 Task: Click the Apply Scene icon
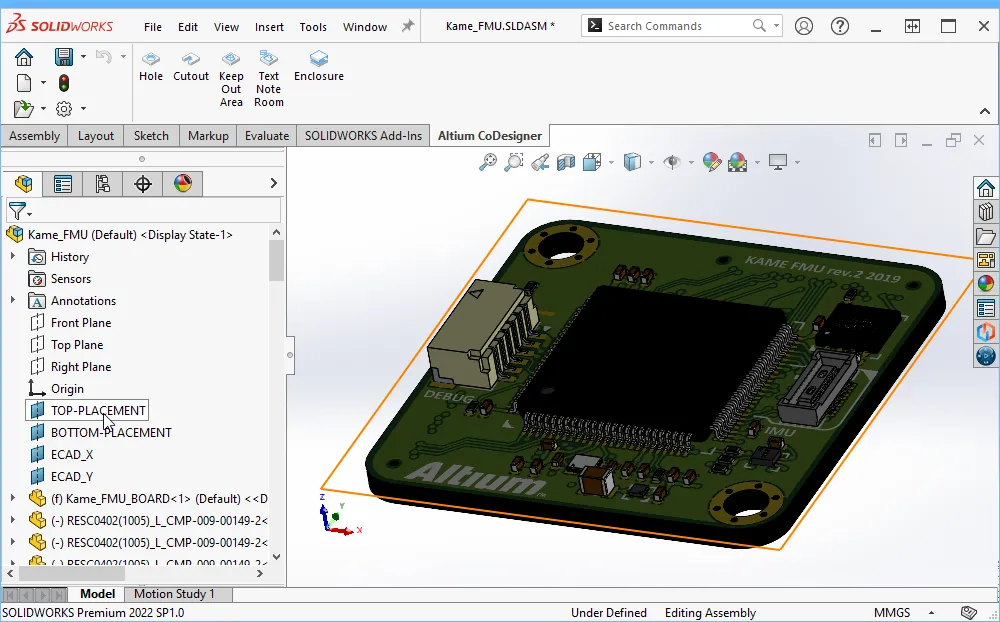pos(738,162)
